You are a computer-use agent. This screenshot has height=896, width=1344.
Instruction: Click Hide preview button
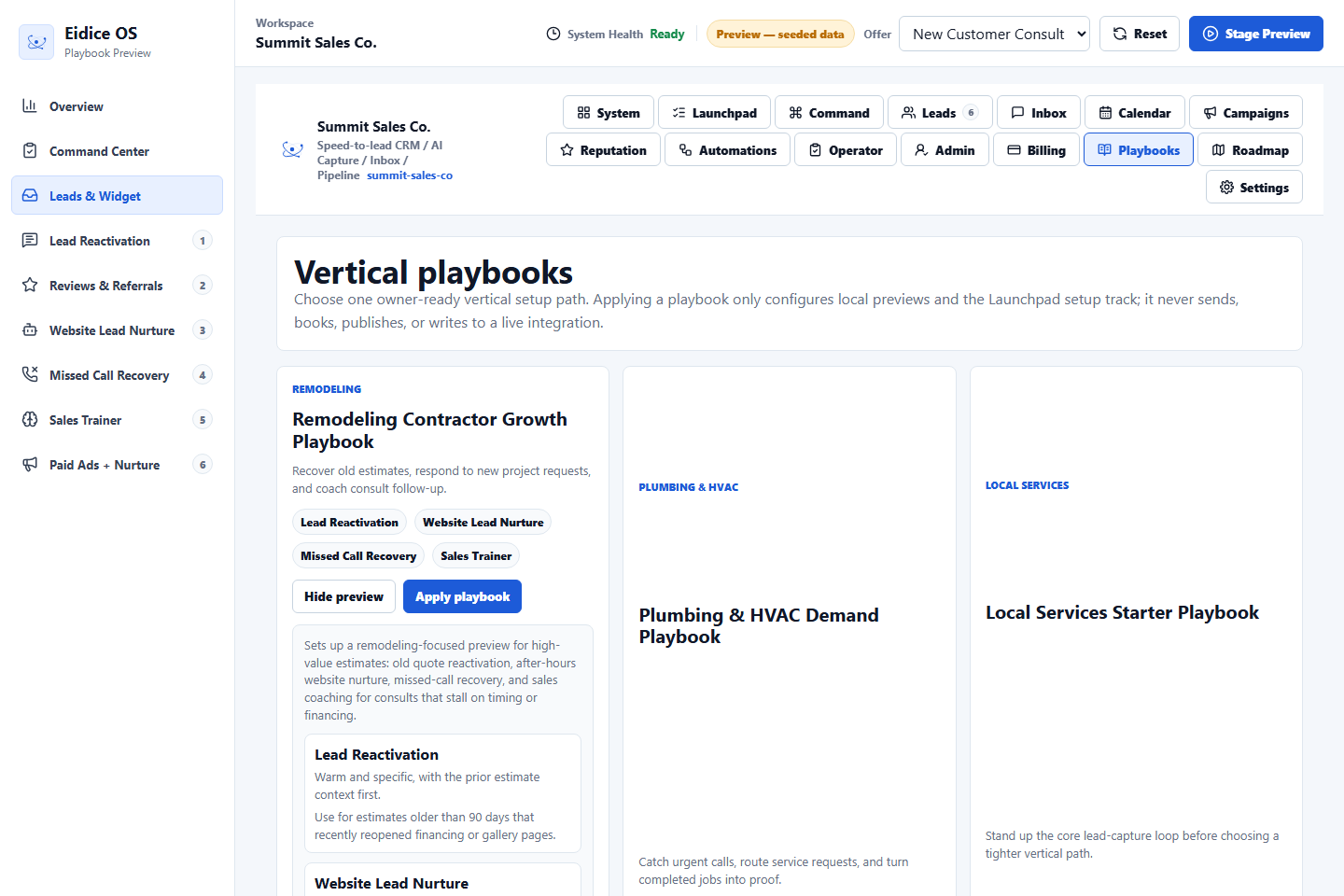pyautogui.click(x=343, y=596)
